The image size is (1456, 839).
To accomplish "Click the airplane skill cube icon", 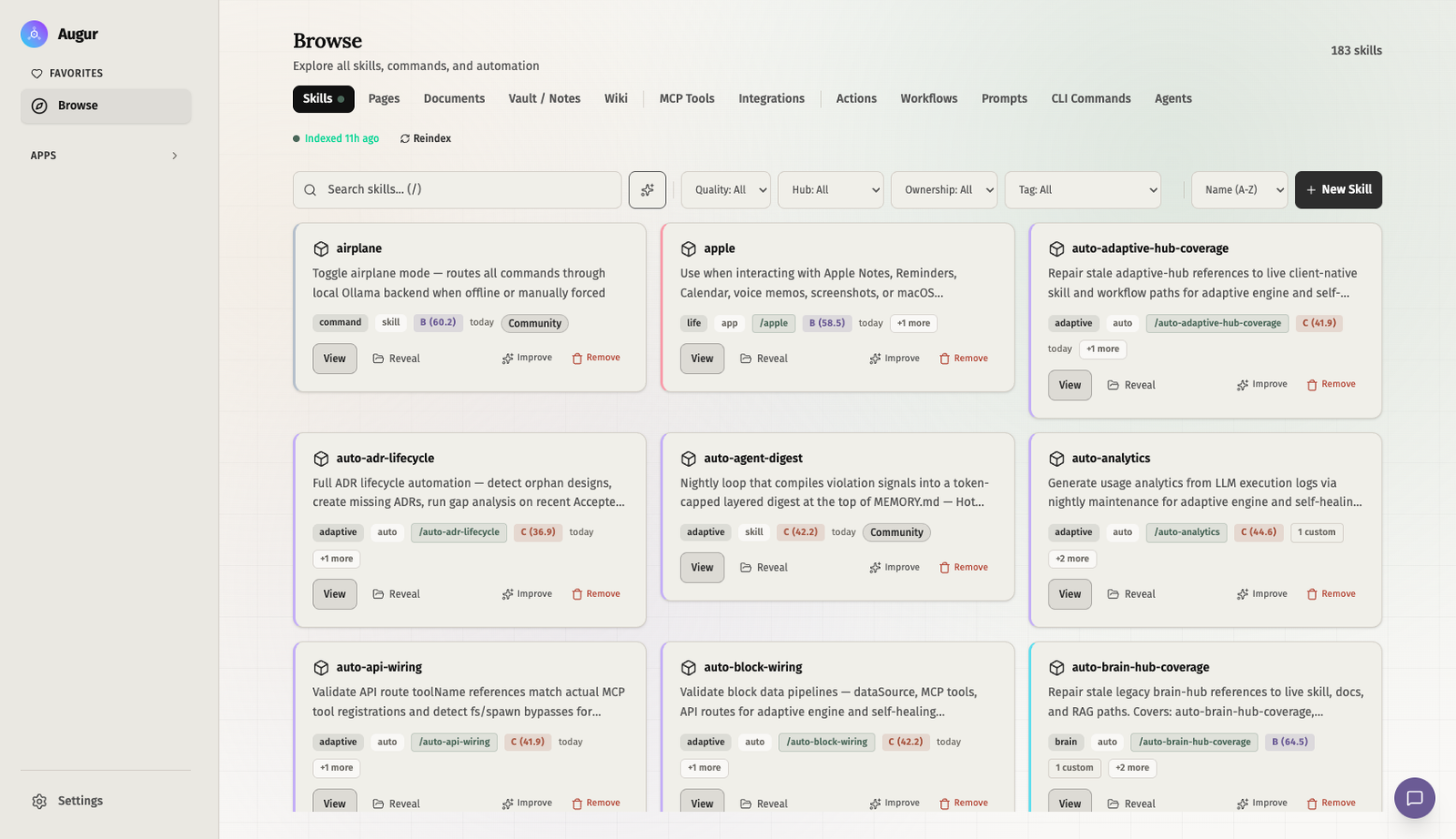I will [320, 248].
